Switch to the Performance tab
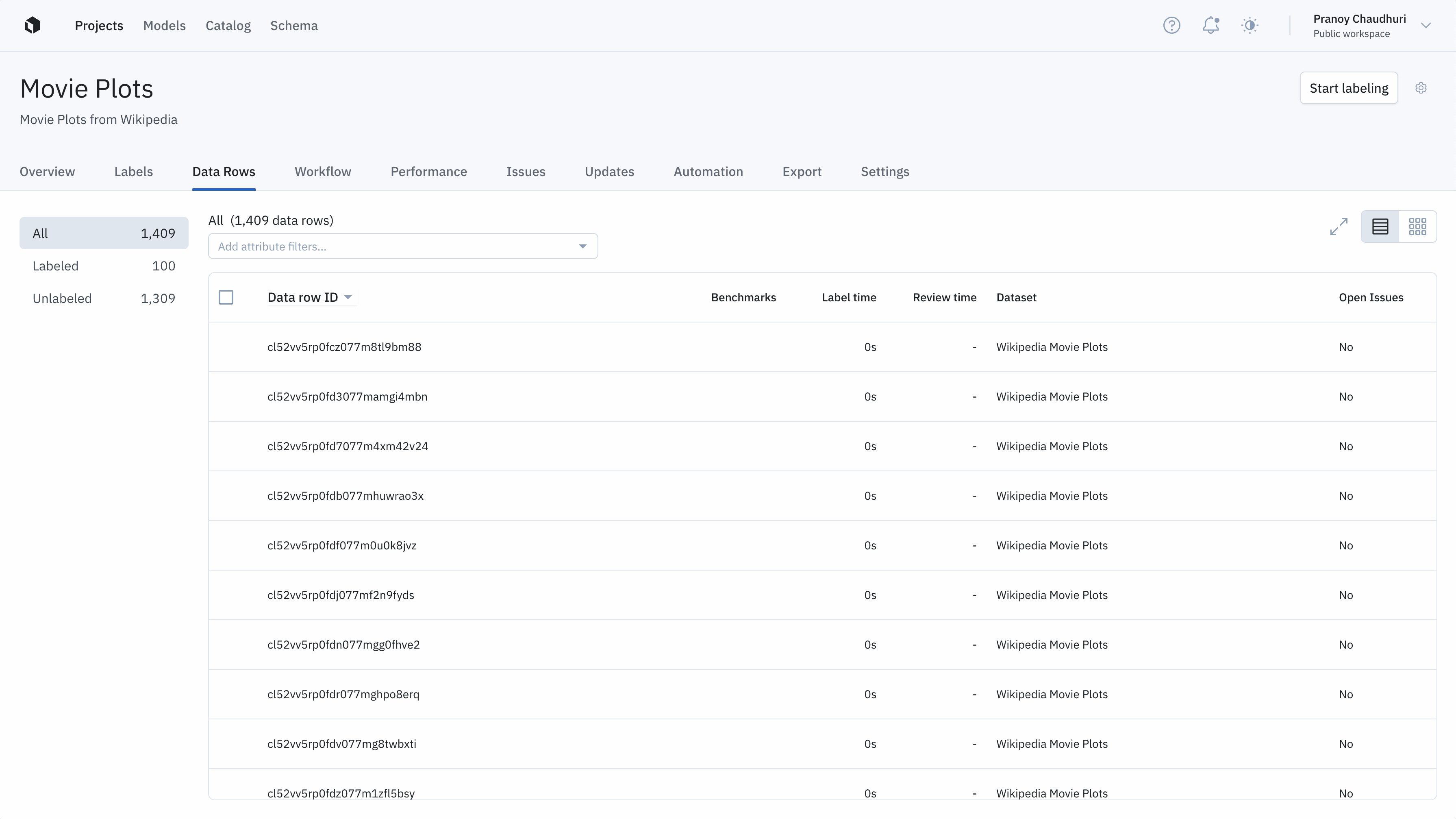1456x819 pixels. pos(428,171)
